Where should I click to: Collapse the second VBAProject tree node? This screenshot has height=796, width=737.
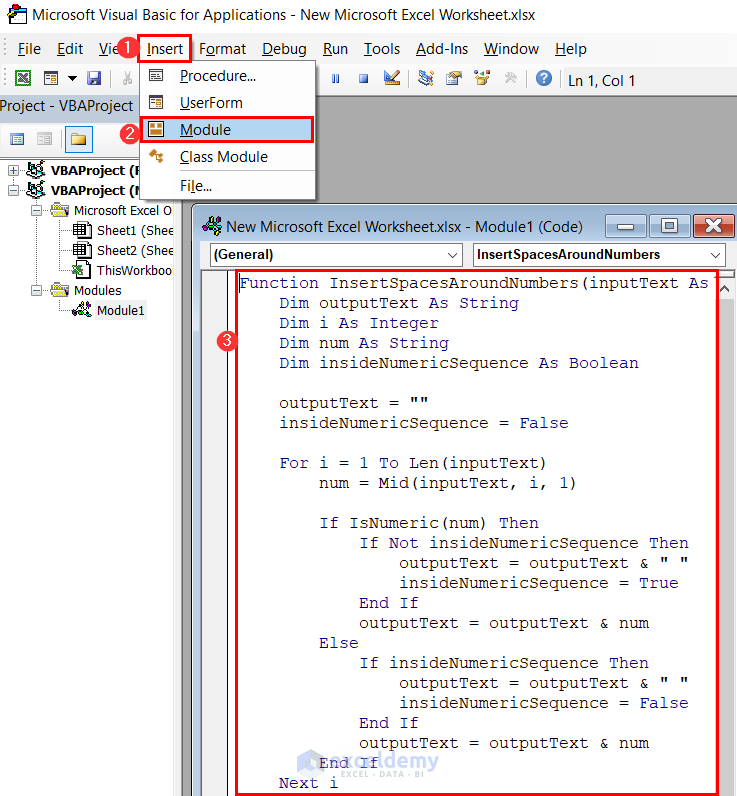(14, 190)
